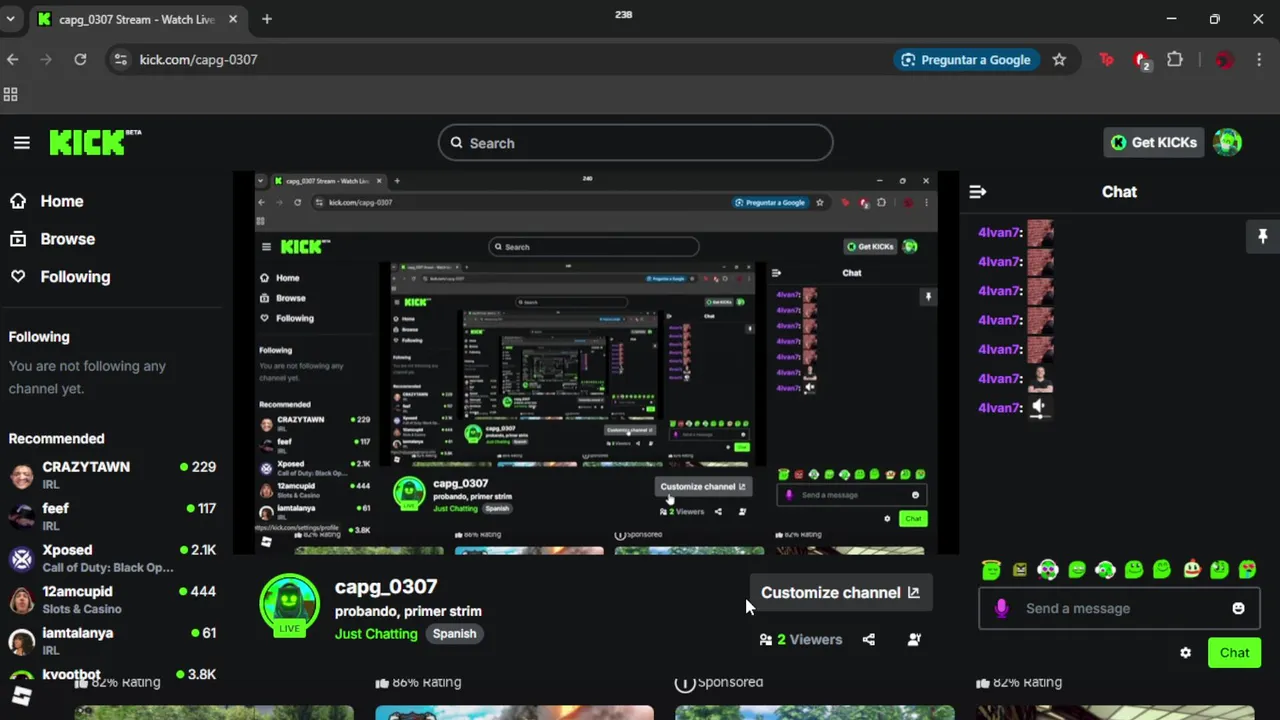Screen dimensions: 1280x720
Task: Insert the angry olive square emote
Action: point(1020,570)
